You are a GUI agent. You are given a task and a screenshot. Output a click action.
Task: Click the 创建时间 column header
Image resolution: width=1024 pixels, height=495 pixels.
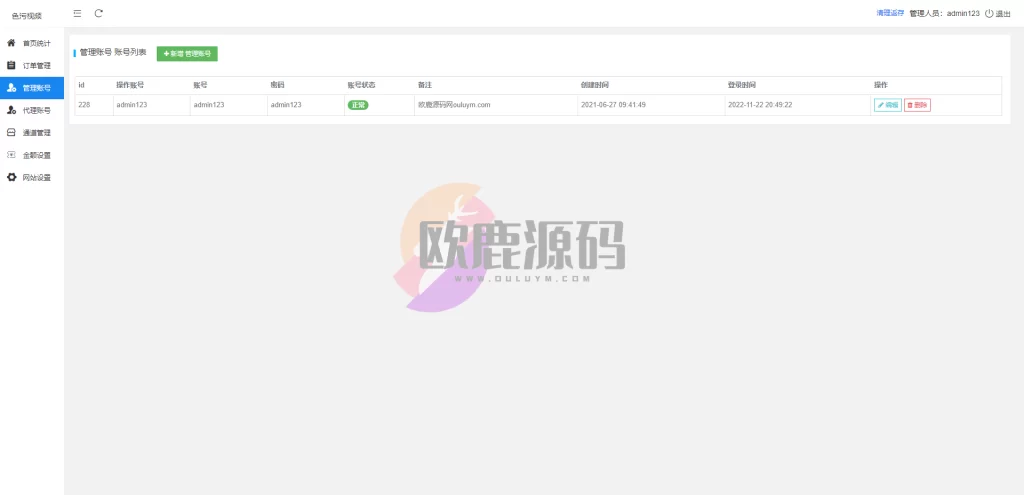point(595,86)
